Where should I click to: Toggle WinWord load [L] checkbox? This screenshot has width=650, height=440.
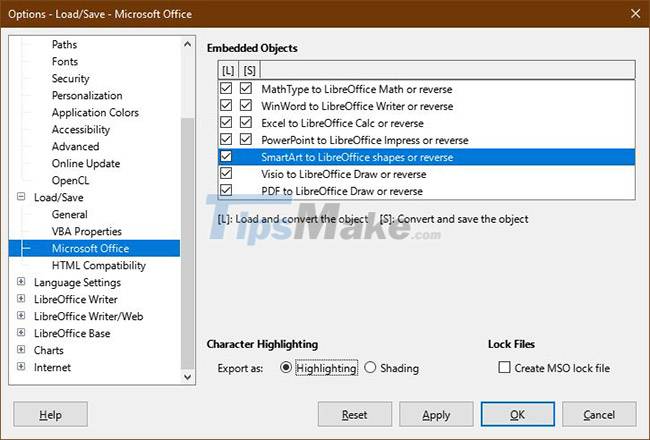226,105
